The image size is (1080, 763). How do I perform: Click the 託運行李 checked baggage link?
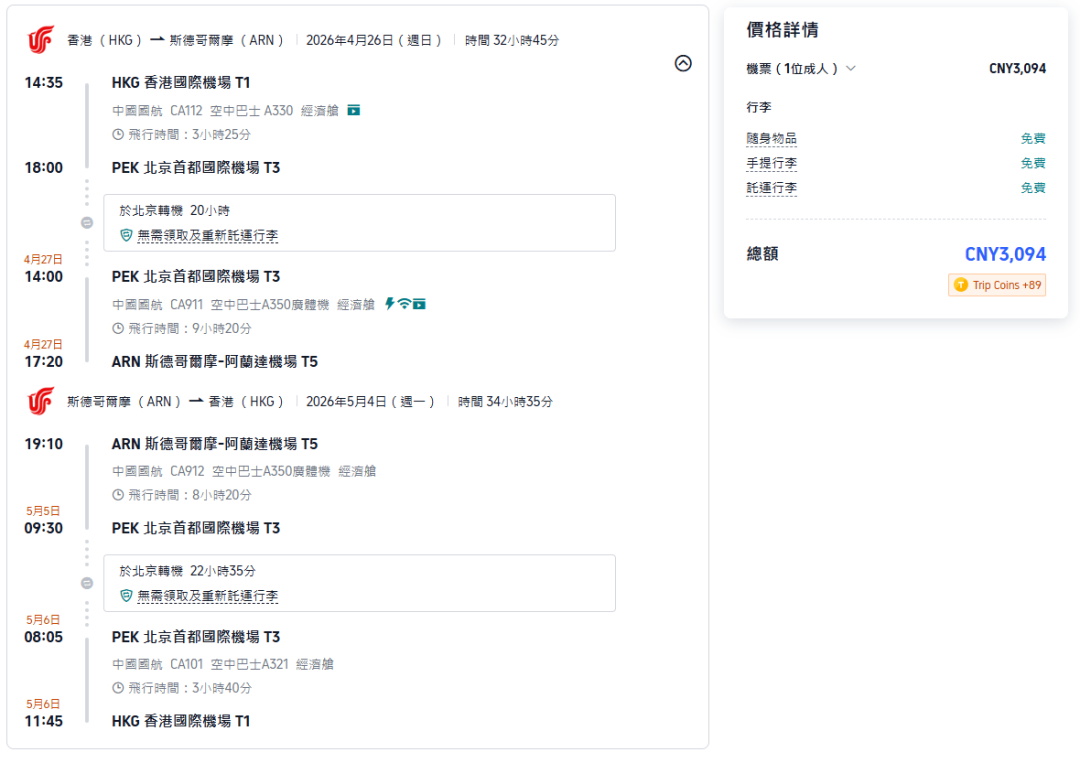tap(771, 187)
